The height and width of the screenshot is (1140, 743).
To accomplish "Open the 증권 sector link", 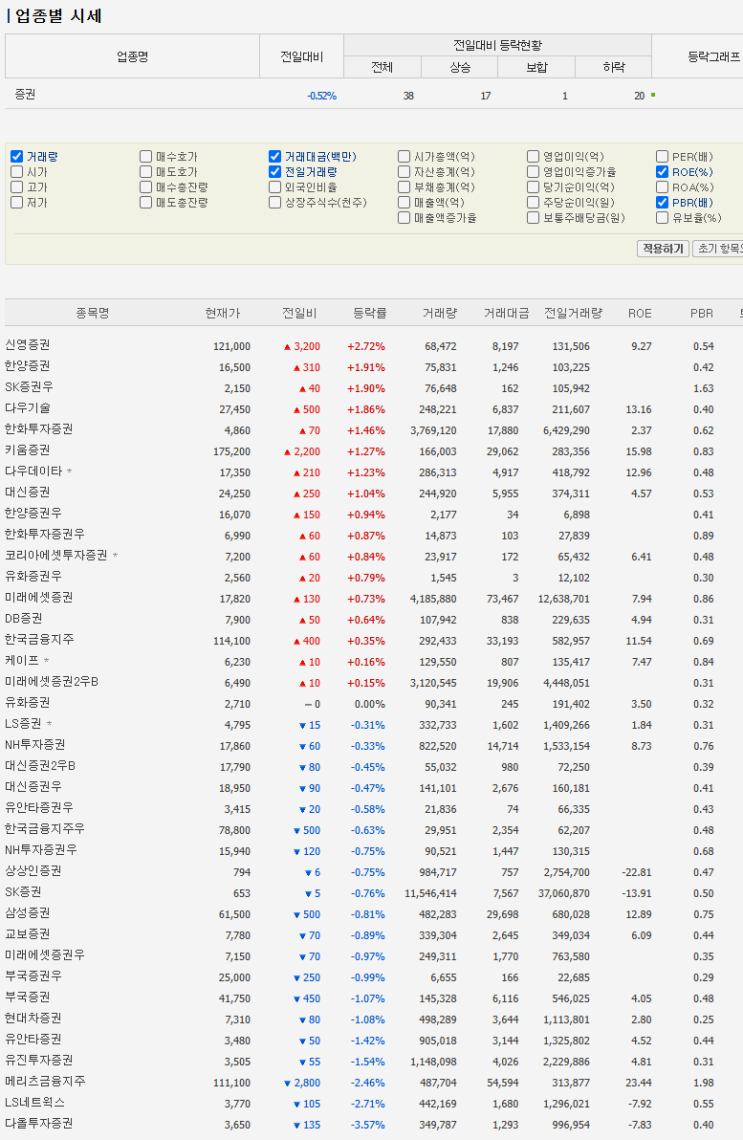I will tap(25, 94).
